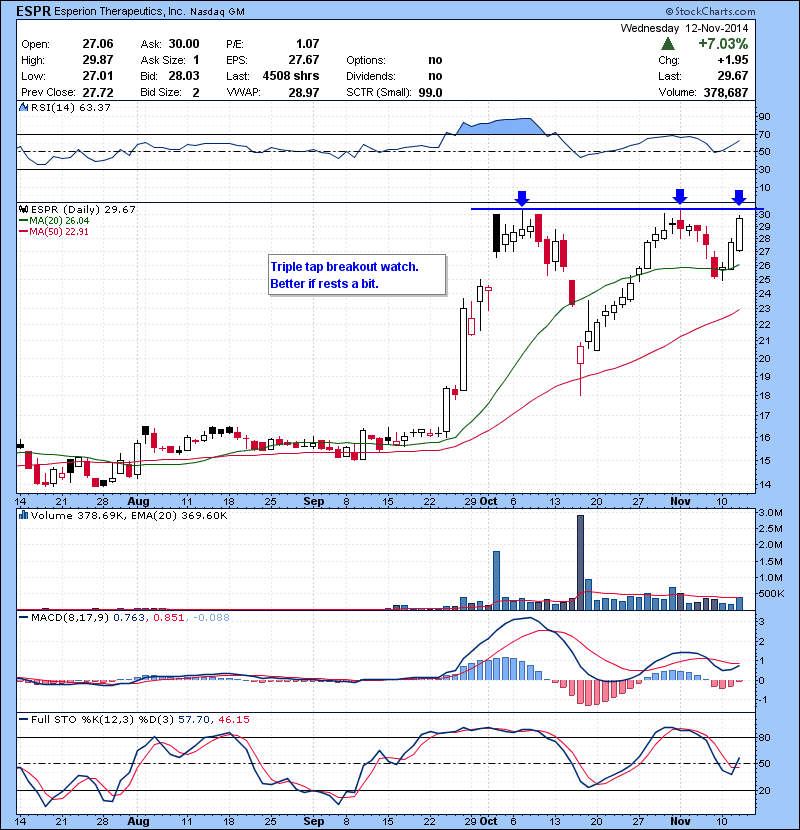800x830 pixels.
Task: Click the VWAP value 28.97
Action: tap(304, 92)
